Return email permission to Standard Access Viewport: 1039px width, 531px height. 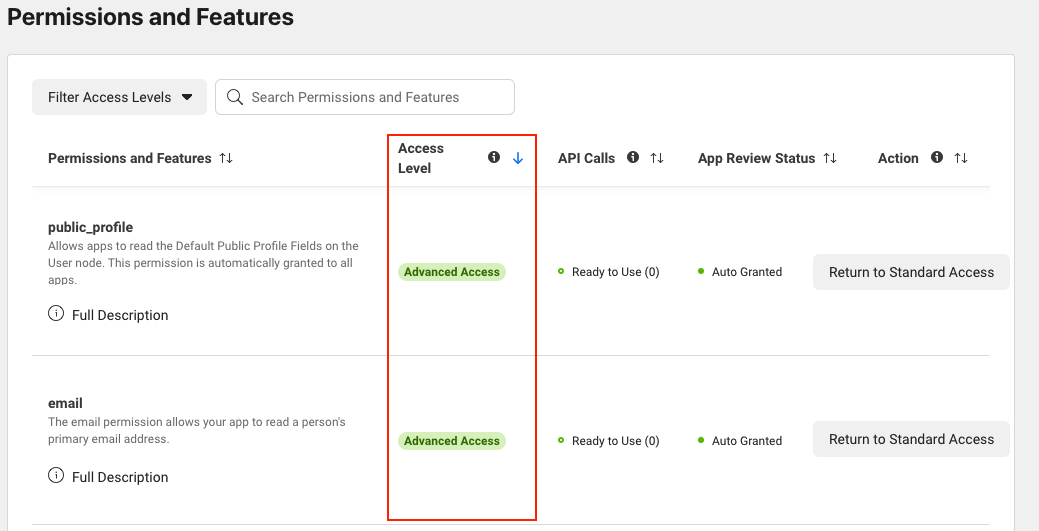(x=911, y=439)
